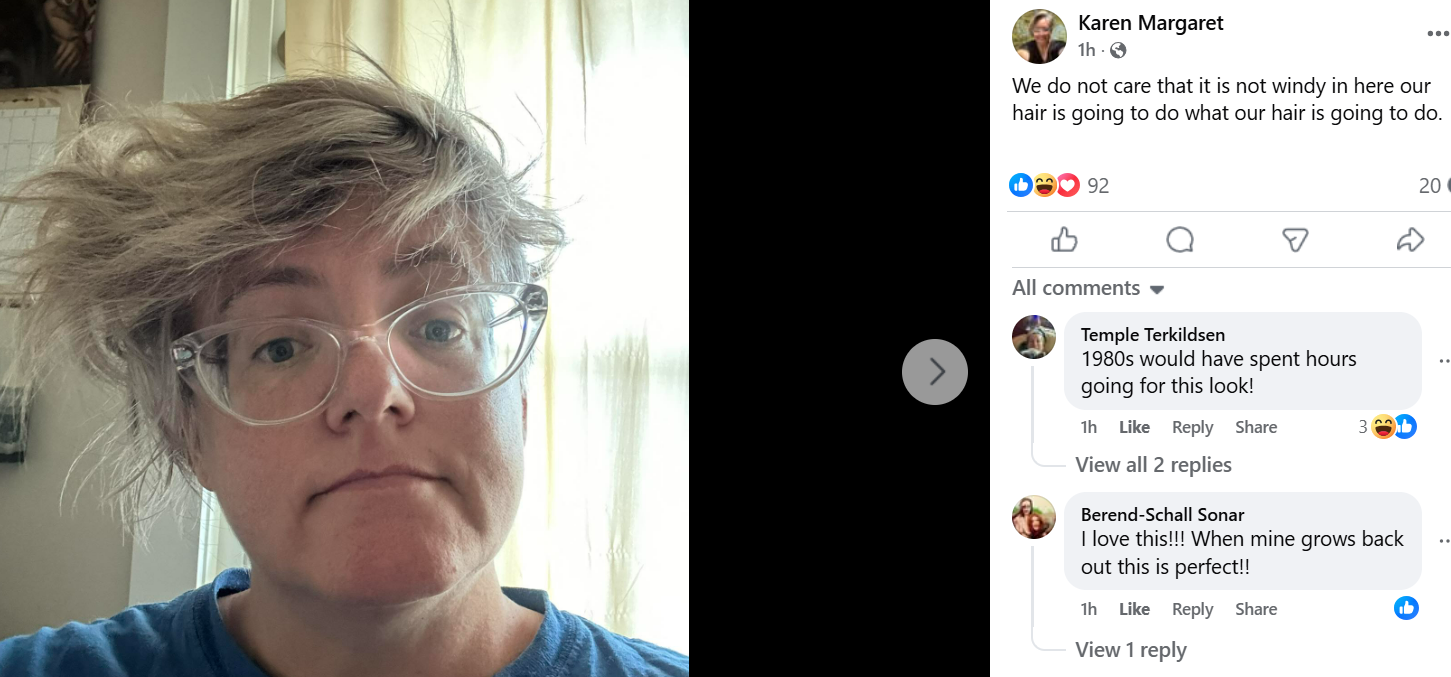The image size is (1451, 677).
Task: Open the comment bubble icon
Action: pos(1180,240)
